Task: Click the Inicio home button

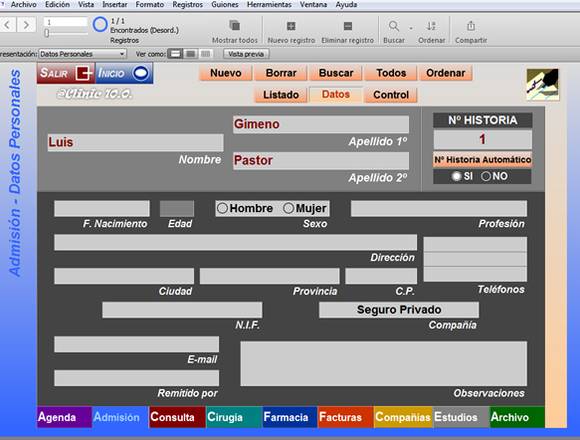Action: pyautogui.click(x=124, y=73)
